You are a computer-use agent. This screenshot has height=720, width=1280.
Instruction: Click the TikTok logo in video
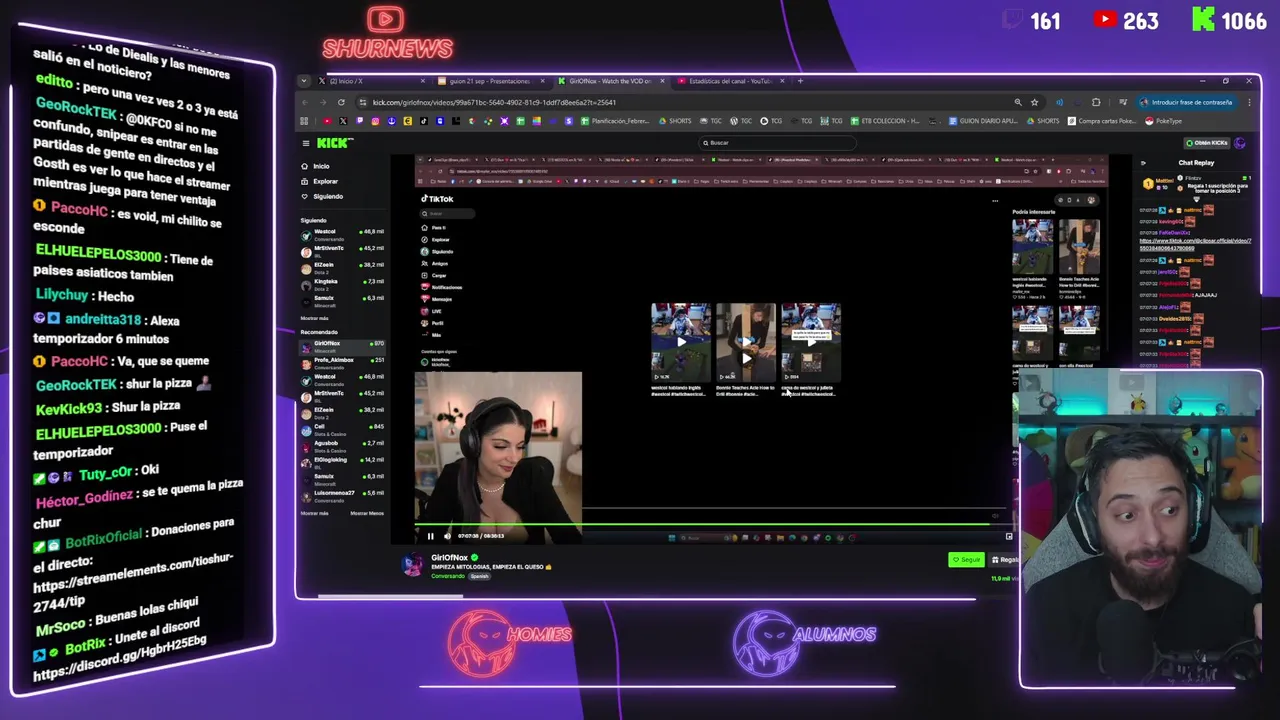point(437,199)
